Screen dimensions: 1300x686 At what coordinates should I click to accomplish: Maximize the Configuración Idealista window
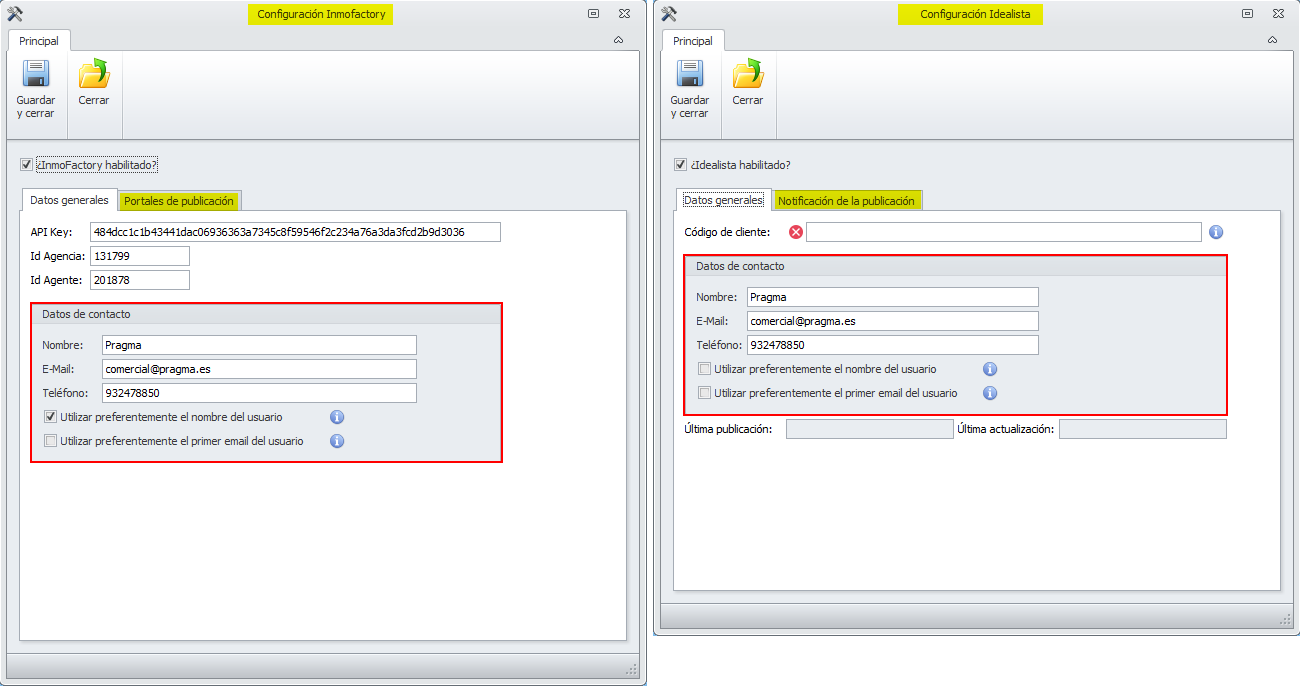(1247, 14)
